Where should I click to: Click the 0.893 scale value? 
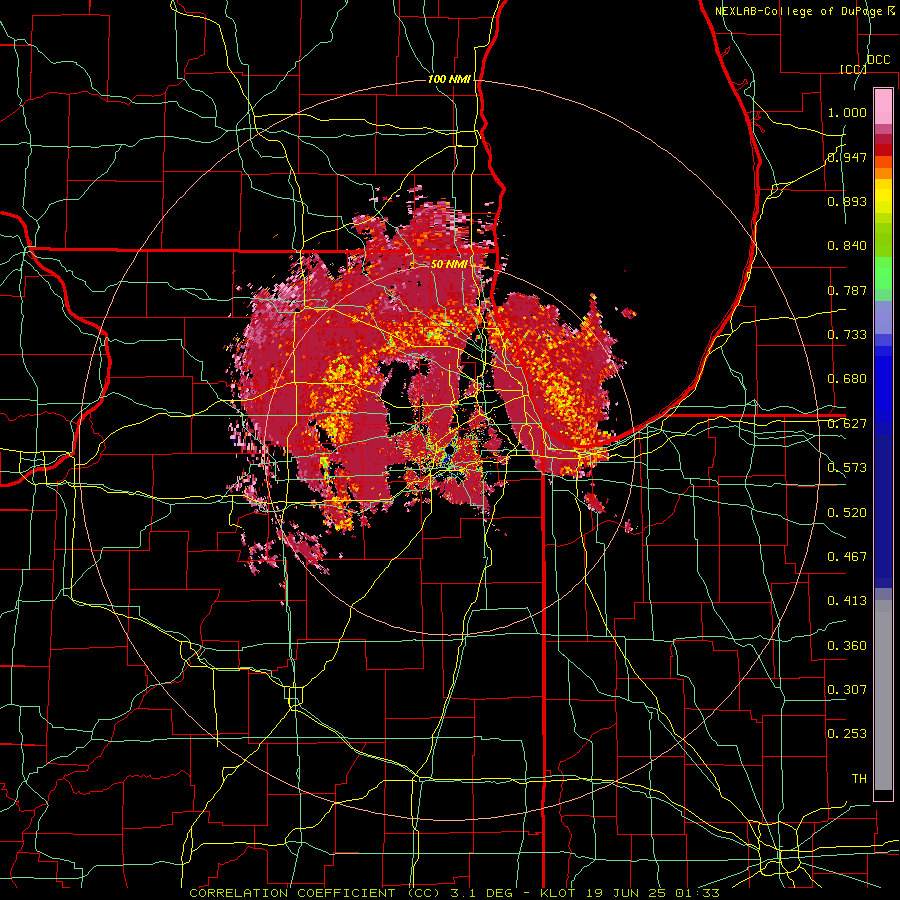click(x=847, y=201)
